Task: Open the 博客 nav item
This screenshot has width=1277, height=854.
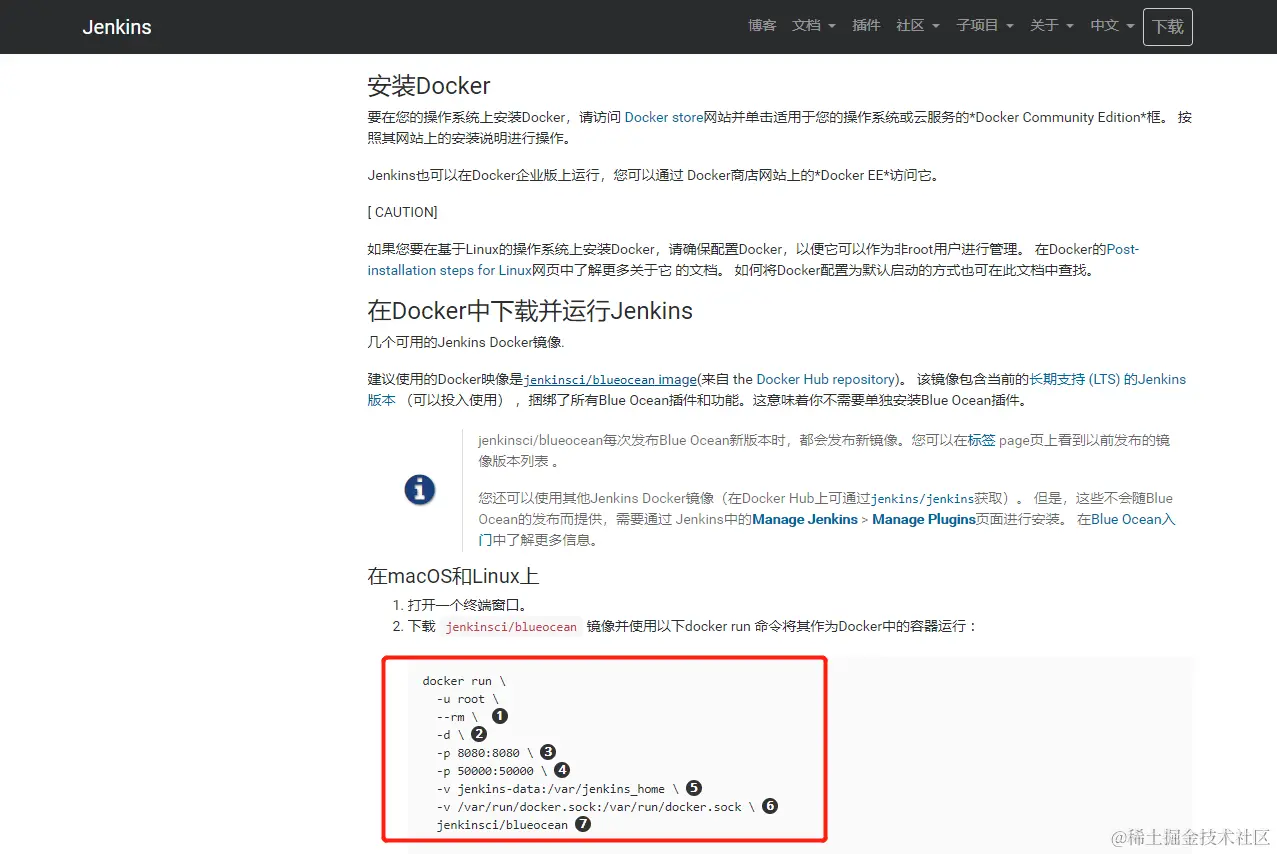Action: [x=762, y=26]
